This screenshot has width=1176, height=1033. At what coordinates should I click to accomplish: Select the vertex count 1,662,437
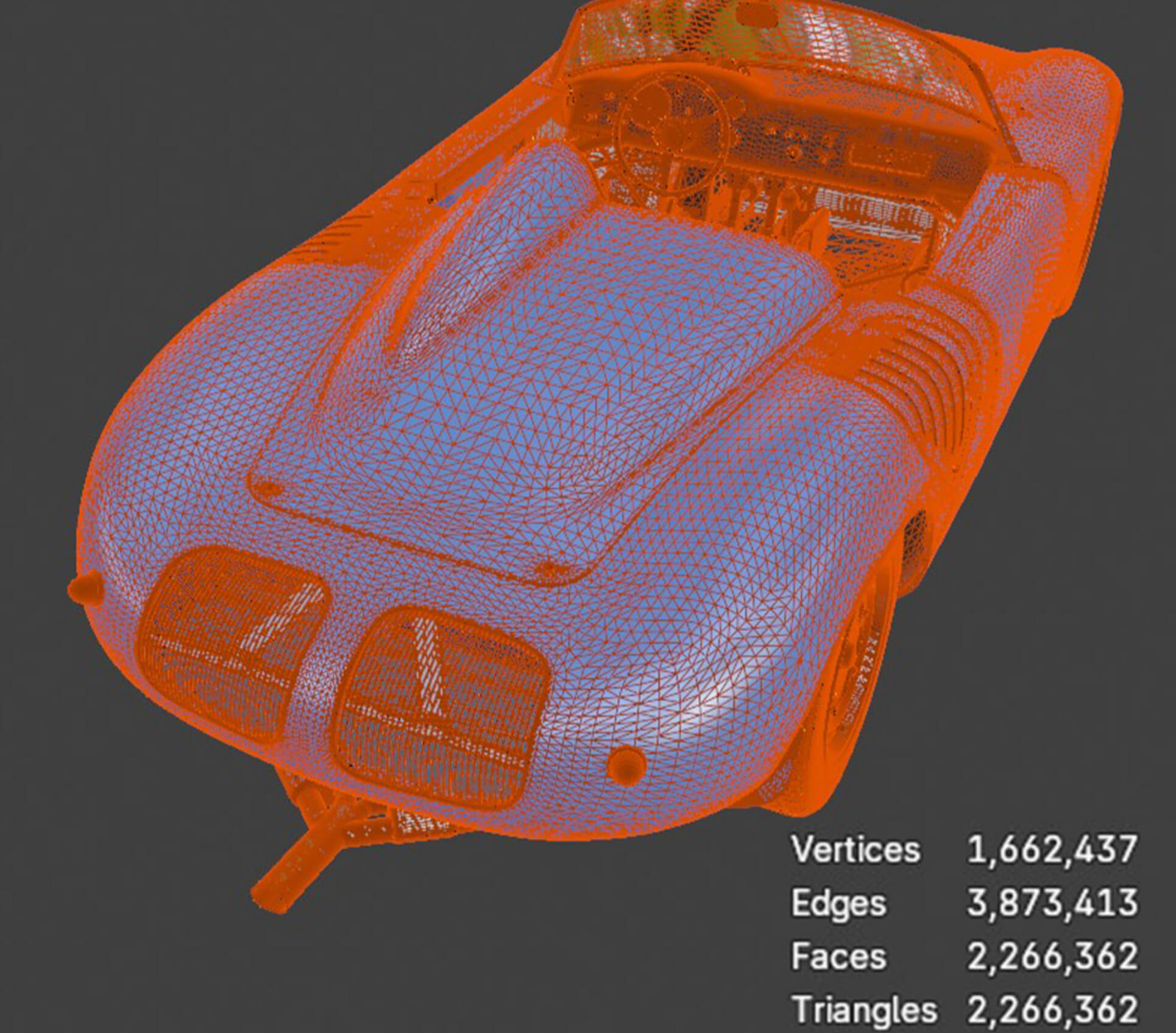pyautogui.click(x=1052, y=850)
